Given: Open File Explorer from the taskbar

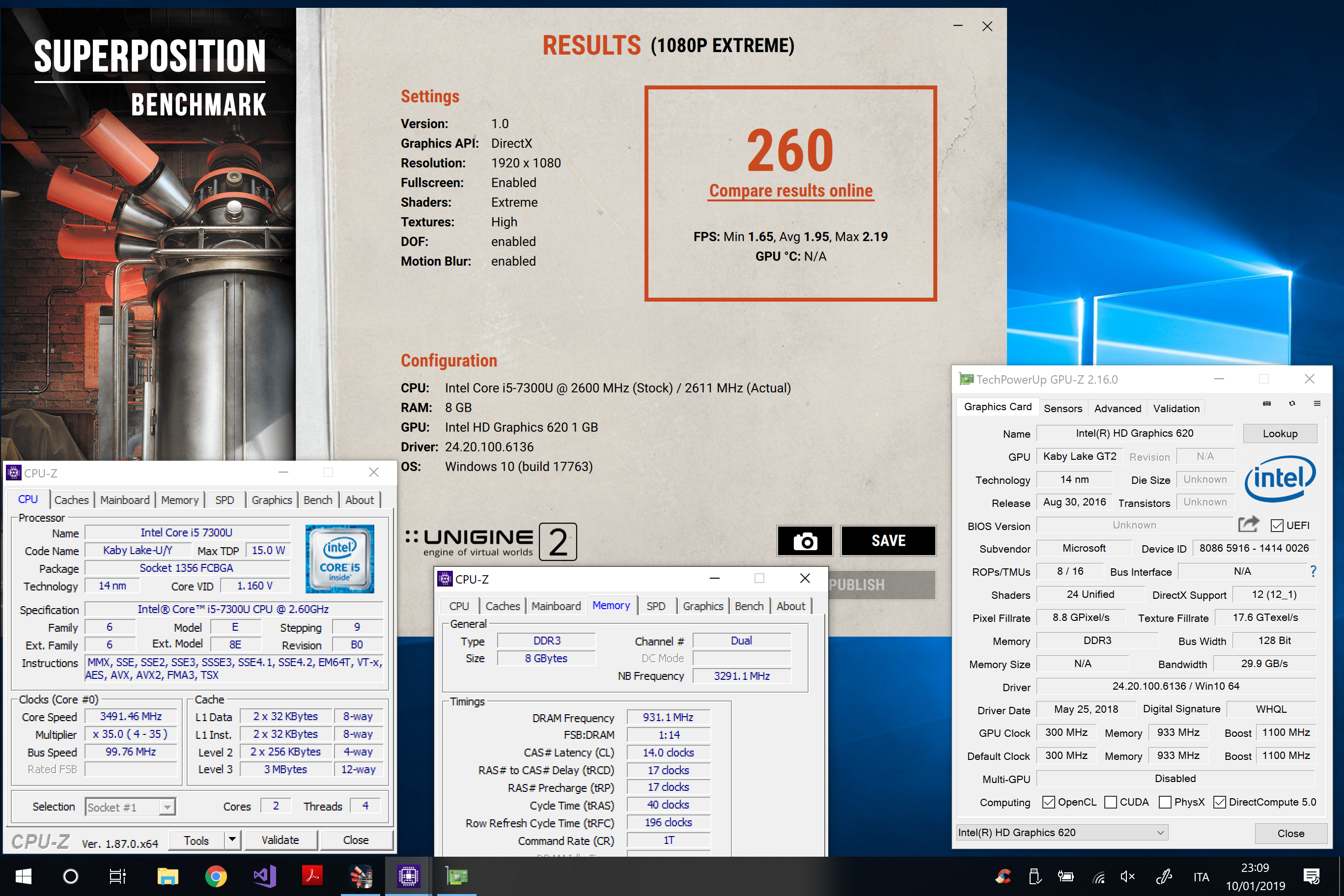Looking at the screenshot, I should point(168,876).
